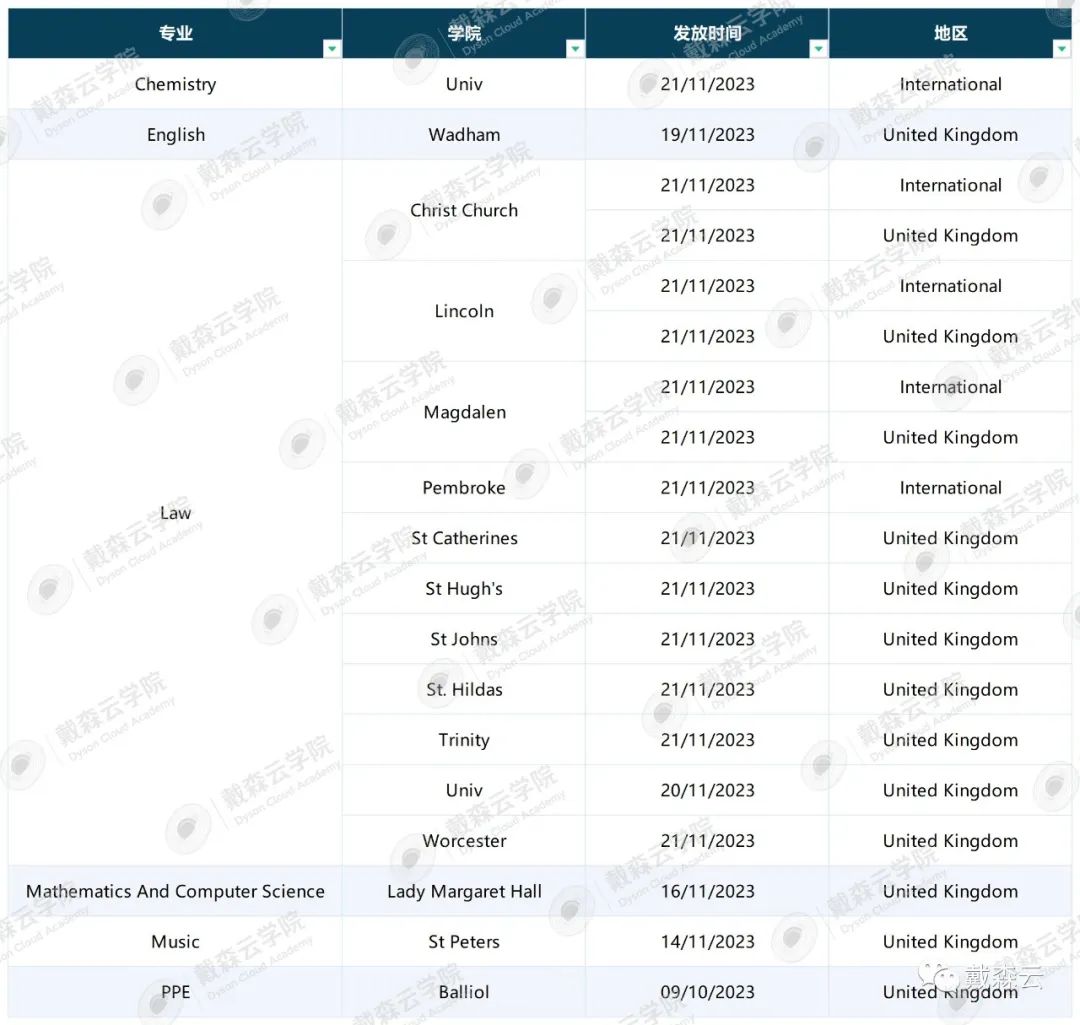Select the United Kingdom cell in the Lady Margaret Hall row
The image size is (1080, 1025).
tap(951, 891)
